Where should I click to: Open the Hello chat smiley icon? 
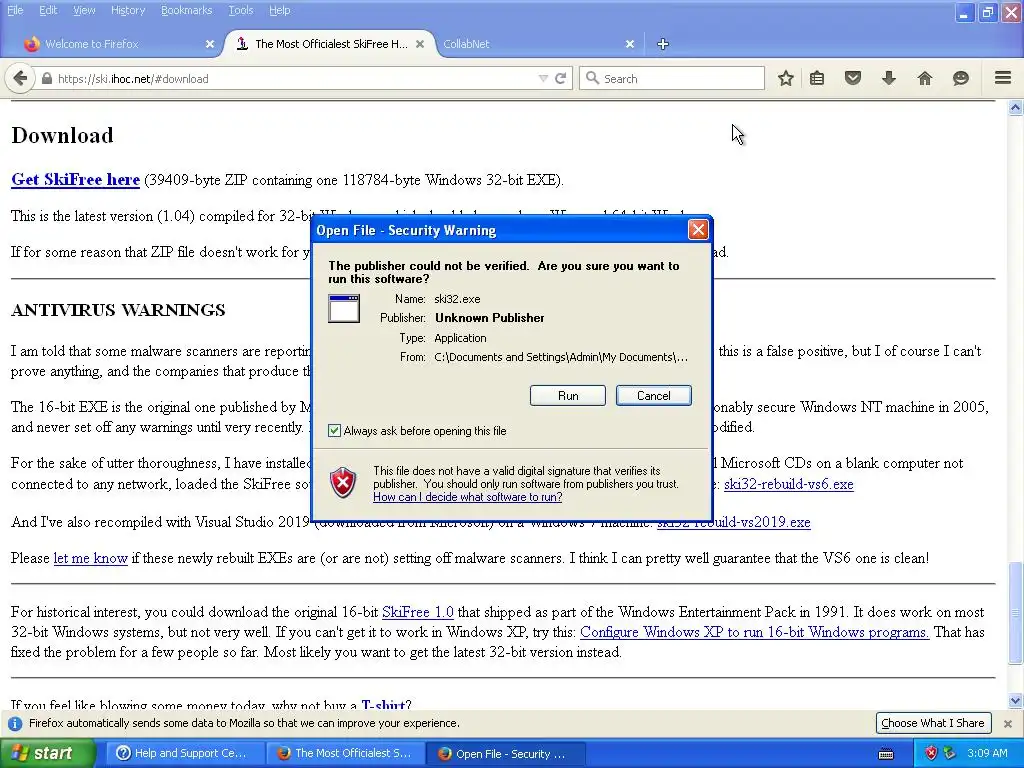pos(961,78)
